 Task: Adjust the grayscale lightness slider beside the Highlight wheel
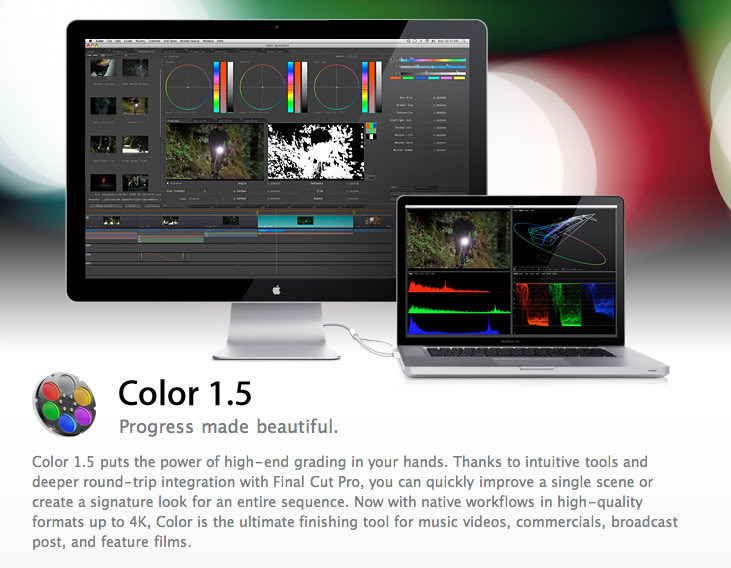379,87
